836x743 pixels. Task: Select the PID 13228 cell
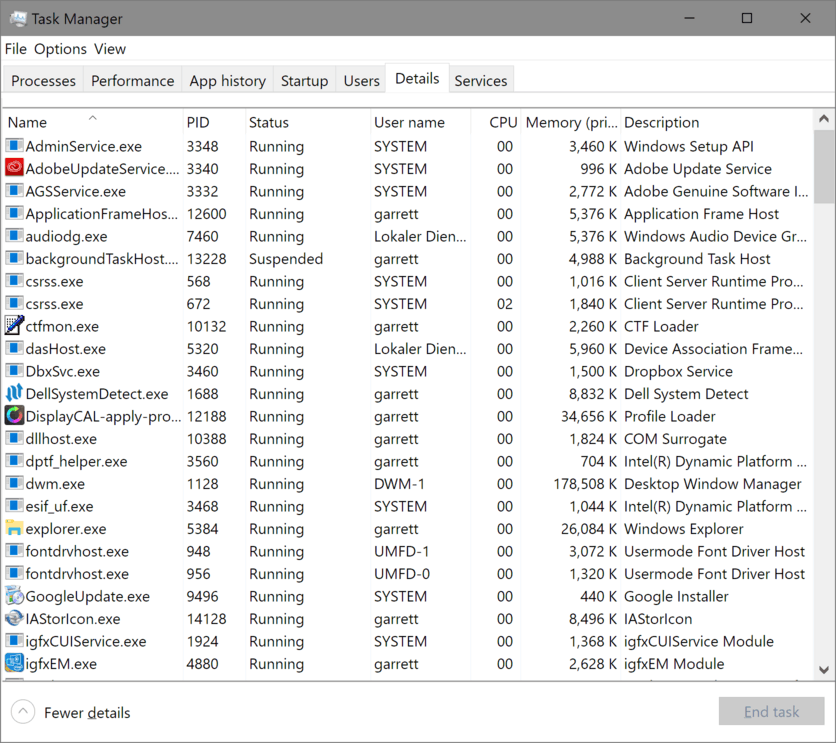(x=206, y=259)
